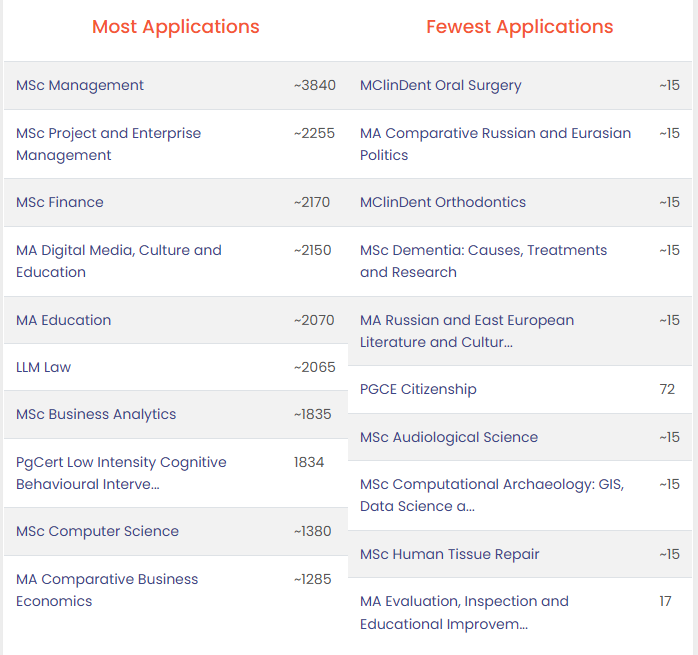Open the MSc Finance entry
The image size is (698, 655).
pyautogui.click(x=60, y=202)
